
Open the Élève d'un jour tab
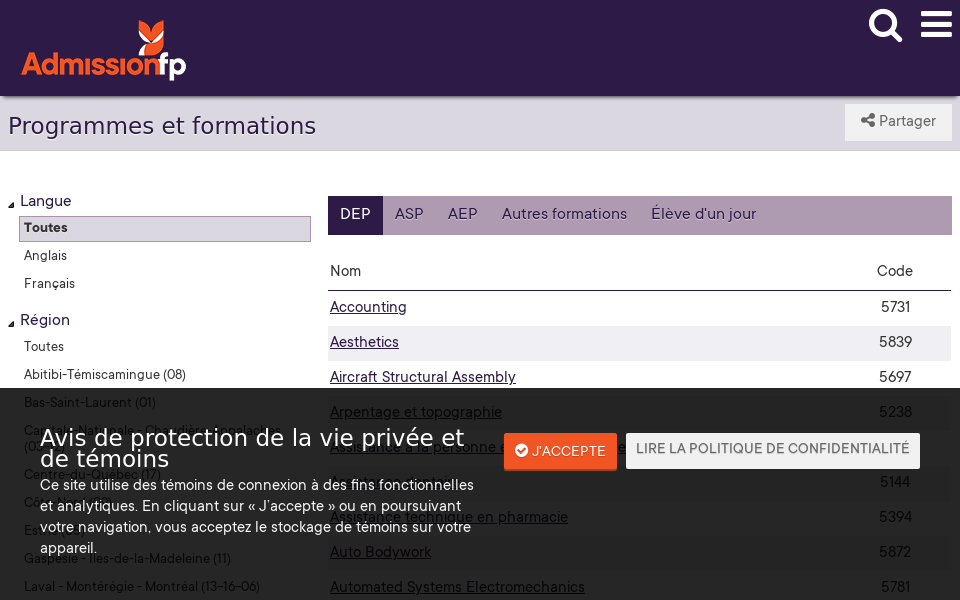click(703, 214)
